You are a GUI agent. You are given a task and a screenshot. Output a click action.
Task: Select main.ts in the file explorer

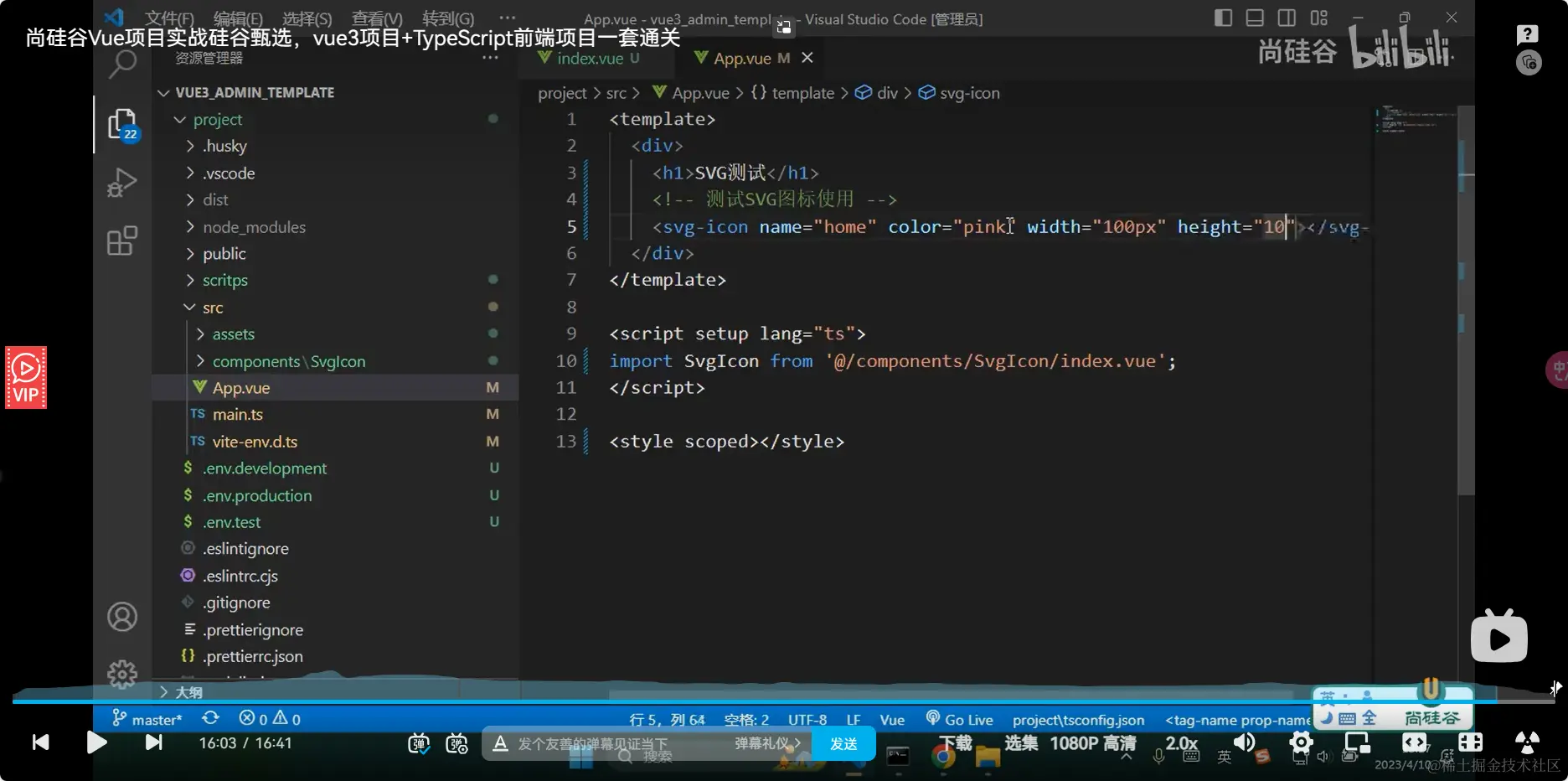click(x=238, y=415)
